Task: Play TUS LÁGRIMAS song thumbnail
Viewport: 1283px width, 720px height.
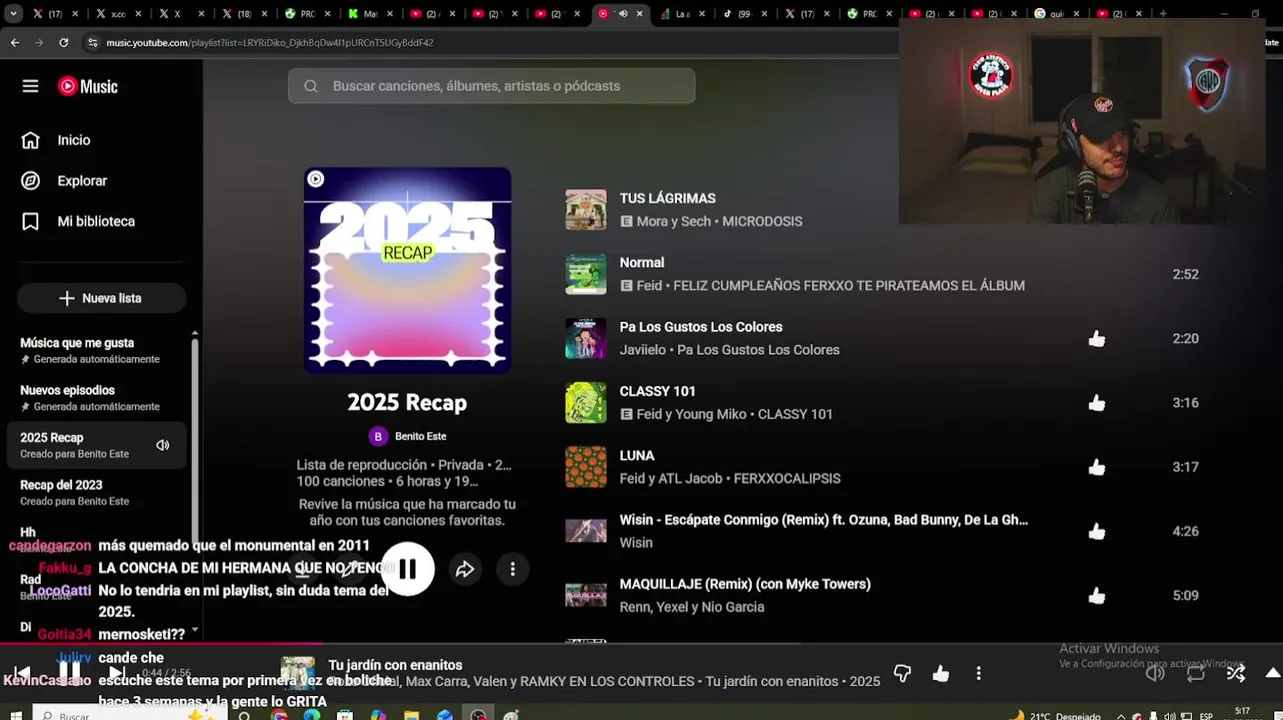Action: pos(586,210)
